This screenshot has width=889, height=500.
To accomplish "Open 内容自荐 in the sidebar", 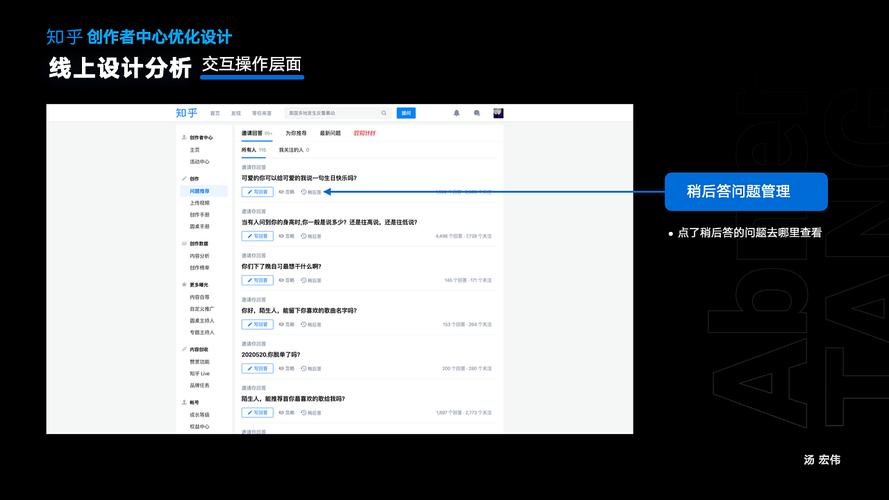I will pyautogui.click(x=200, y=297).
